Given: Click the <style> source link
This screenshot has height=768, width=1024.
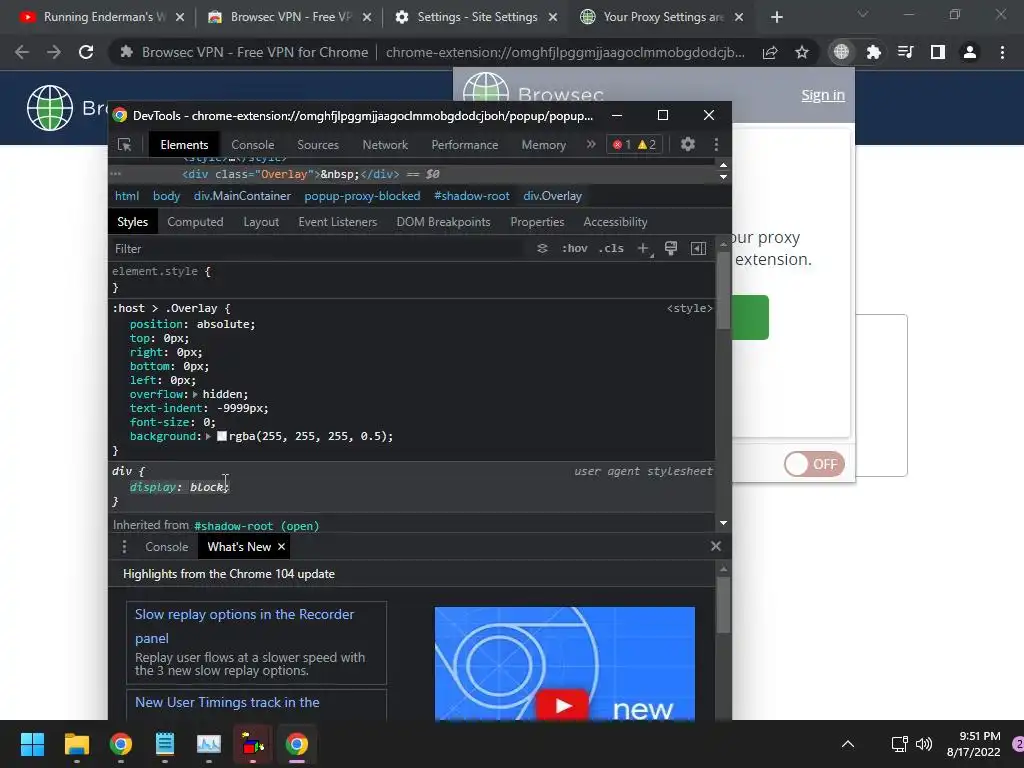Looking at the screenshot, I should click(x=690, y=308).
